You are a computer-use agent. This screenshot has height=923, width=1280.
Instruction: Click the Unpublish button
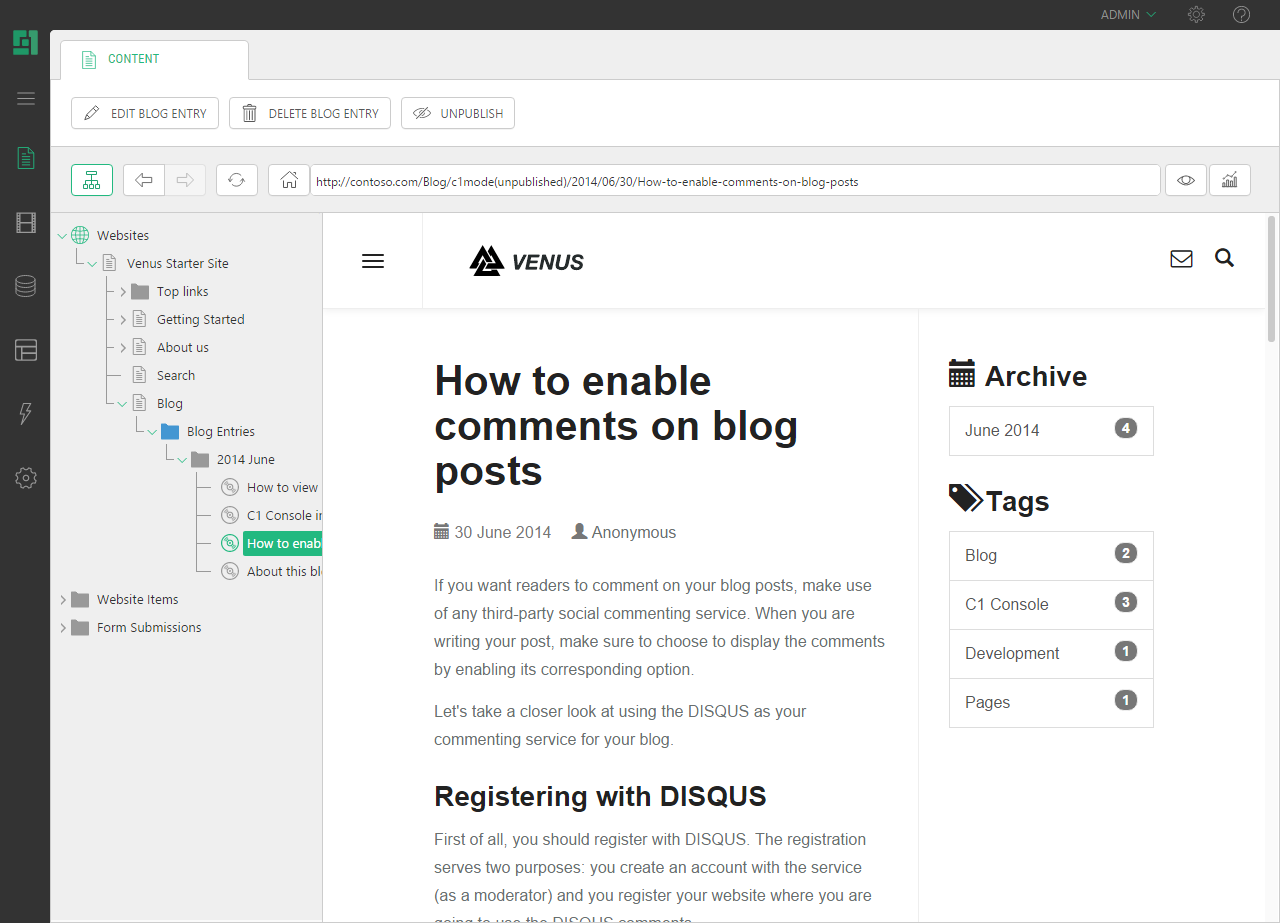(458, 113)
